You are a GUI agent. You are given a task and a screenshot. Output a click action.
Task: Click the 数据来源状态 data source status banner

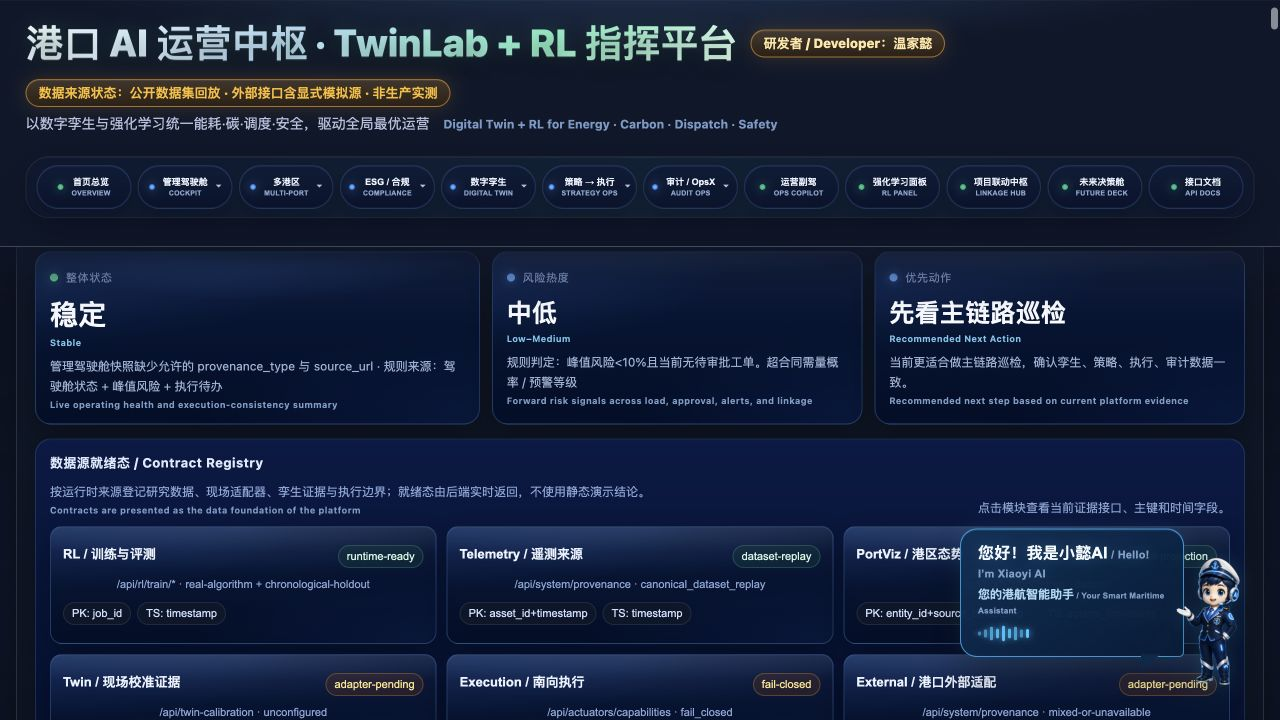point(238,93)
